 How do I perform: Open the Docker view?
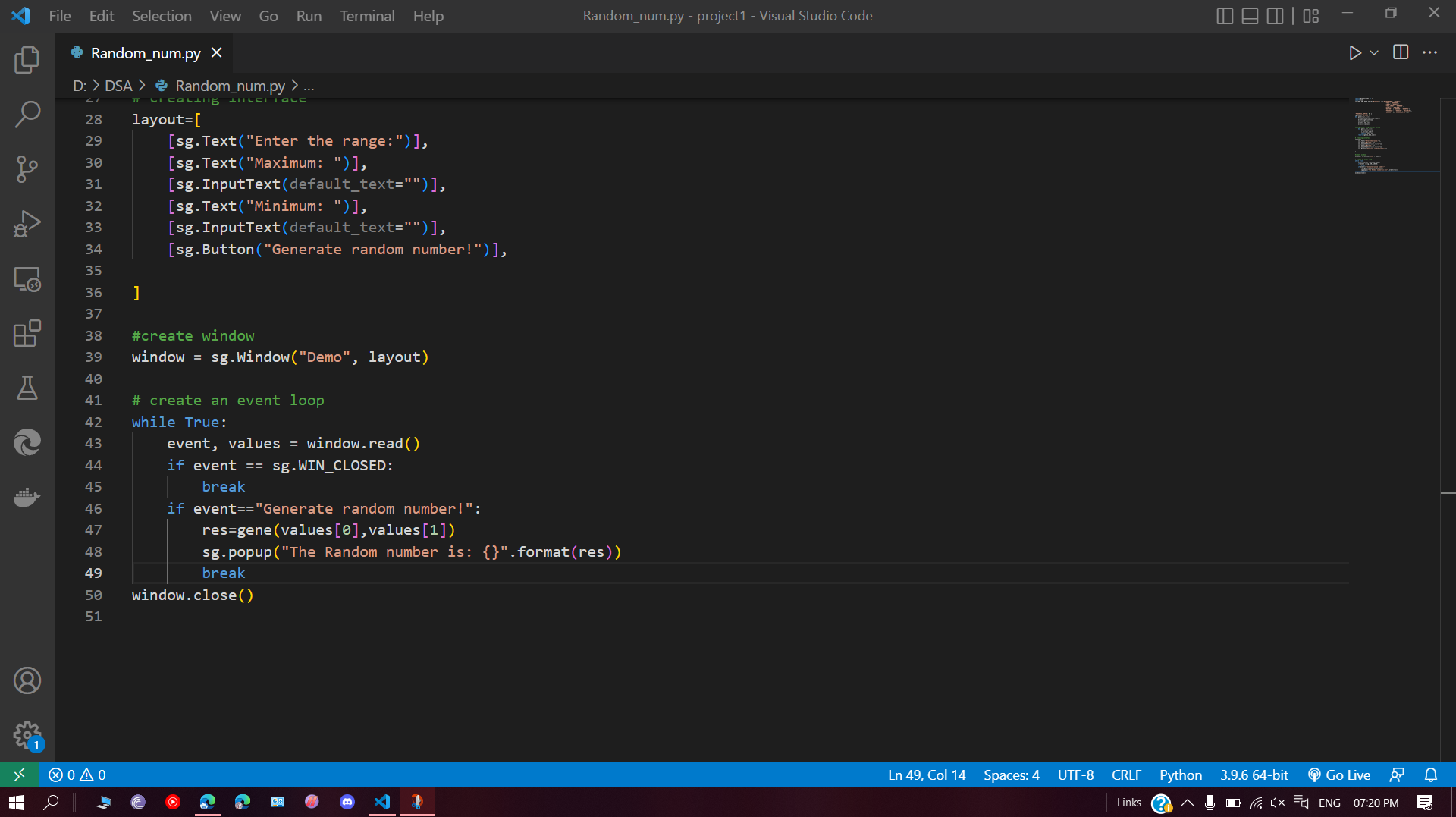click(27, 498)
